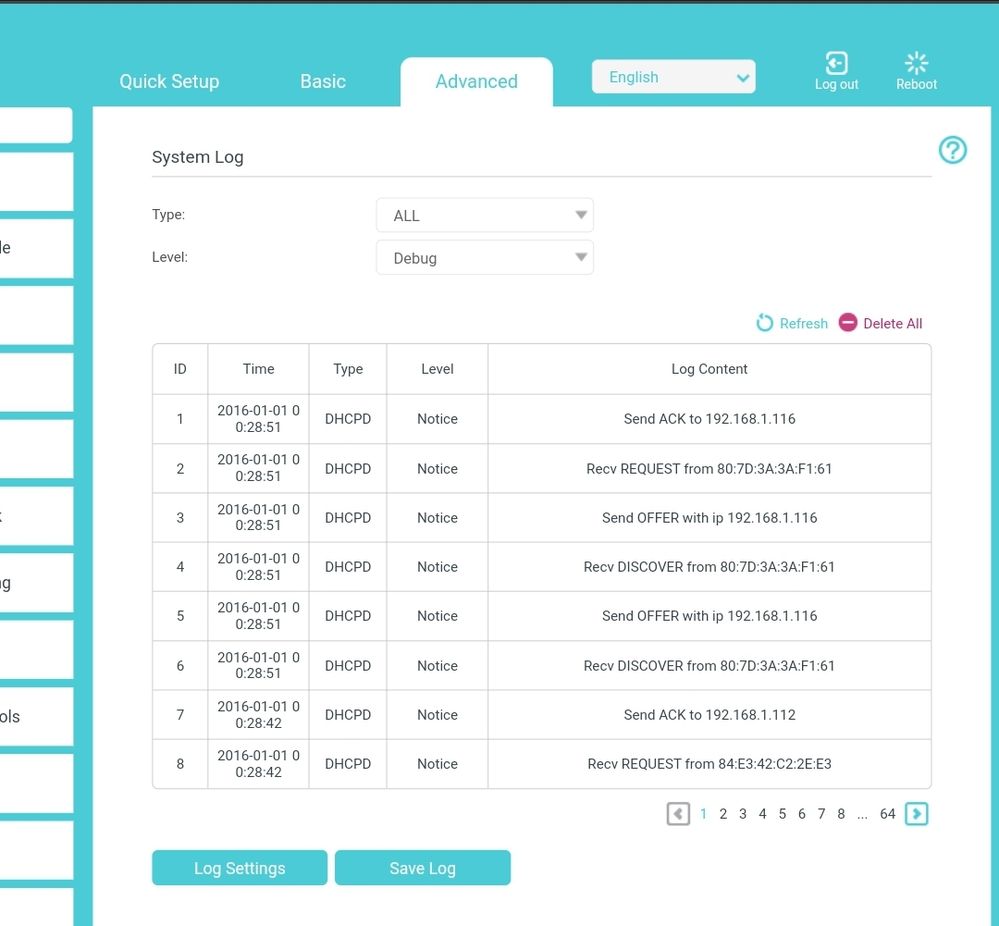Expand the Level dropdown set to Debug
Screen dimensions: 999x926
pos(485,258)
